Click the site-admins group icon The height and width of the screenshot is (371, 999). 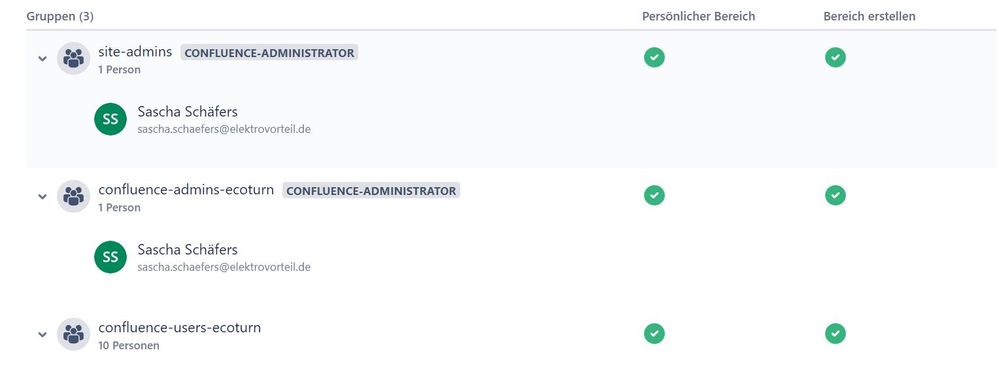tap(73, 58)
